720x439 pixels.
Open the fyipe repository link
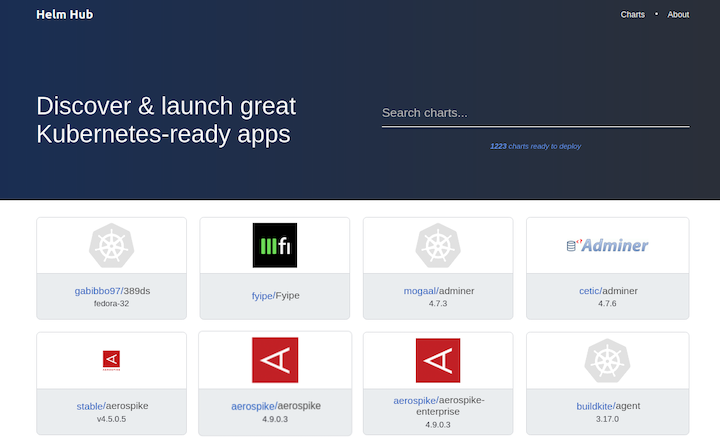click(x=264, y=296)
